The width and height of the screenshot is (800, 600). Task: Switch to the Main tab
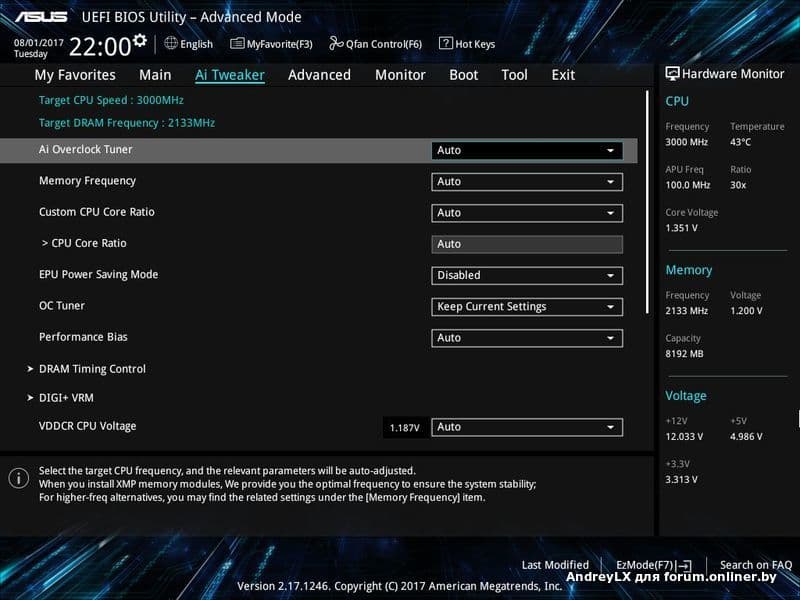click(155, 75)
